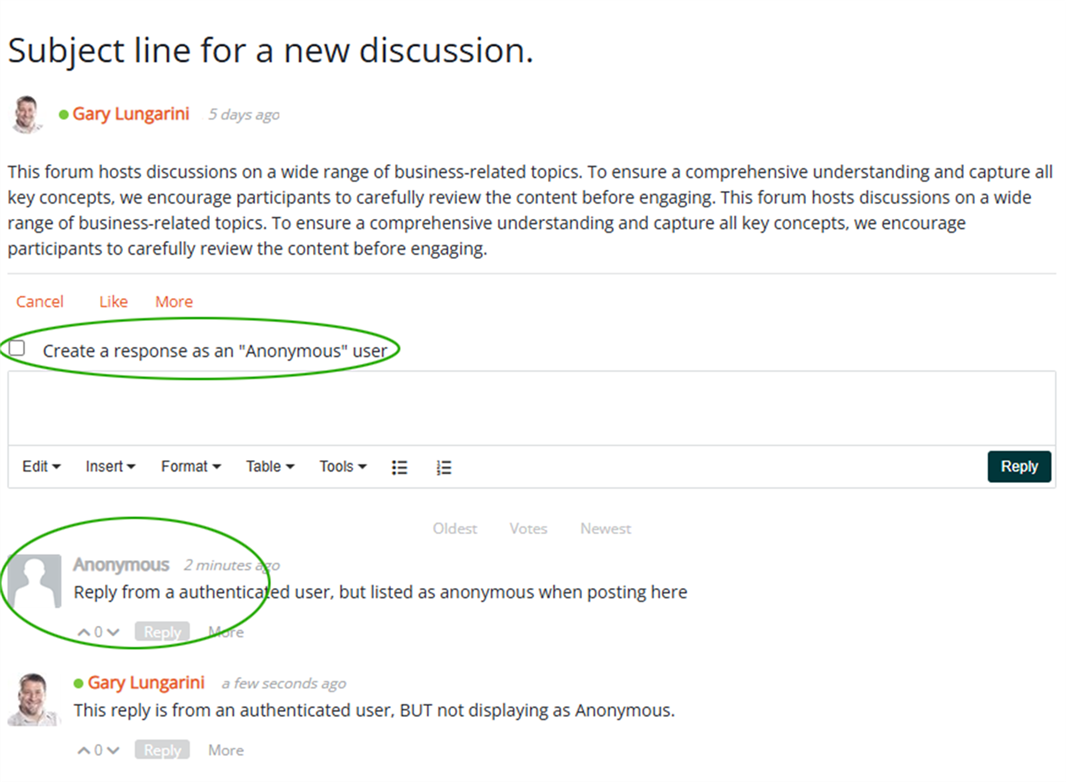Open the Edit menu in the editor
The image size is (1066, 782).
pos(41,466)
